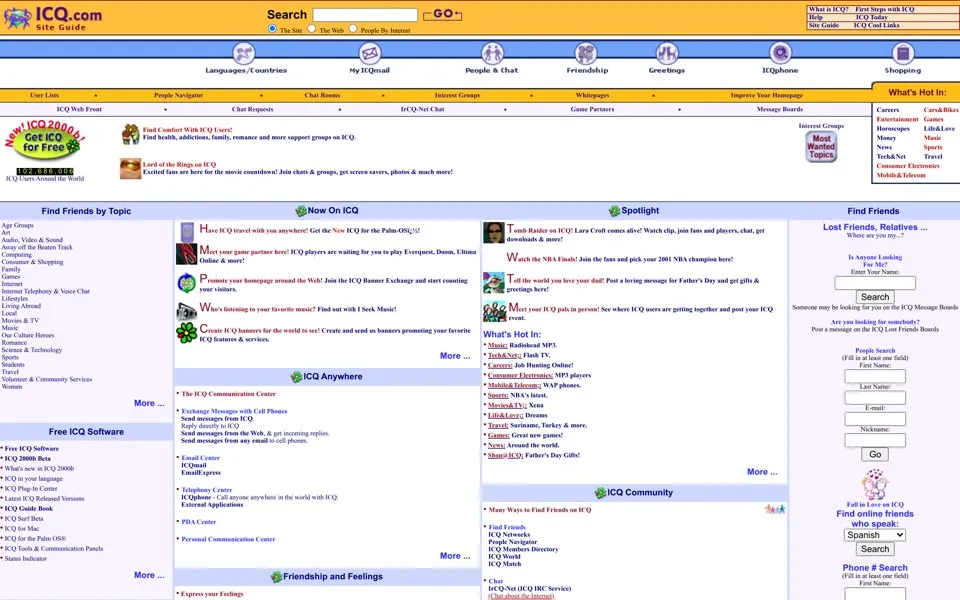The image size is (960, 600).
Task: Open More link under Find Friends by Topic
Action: click(x=149, y=403)
